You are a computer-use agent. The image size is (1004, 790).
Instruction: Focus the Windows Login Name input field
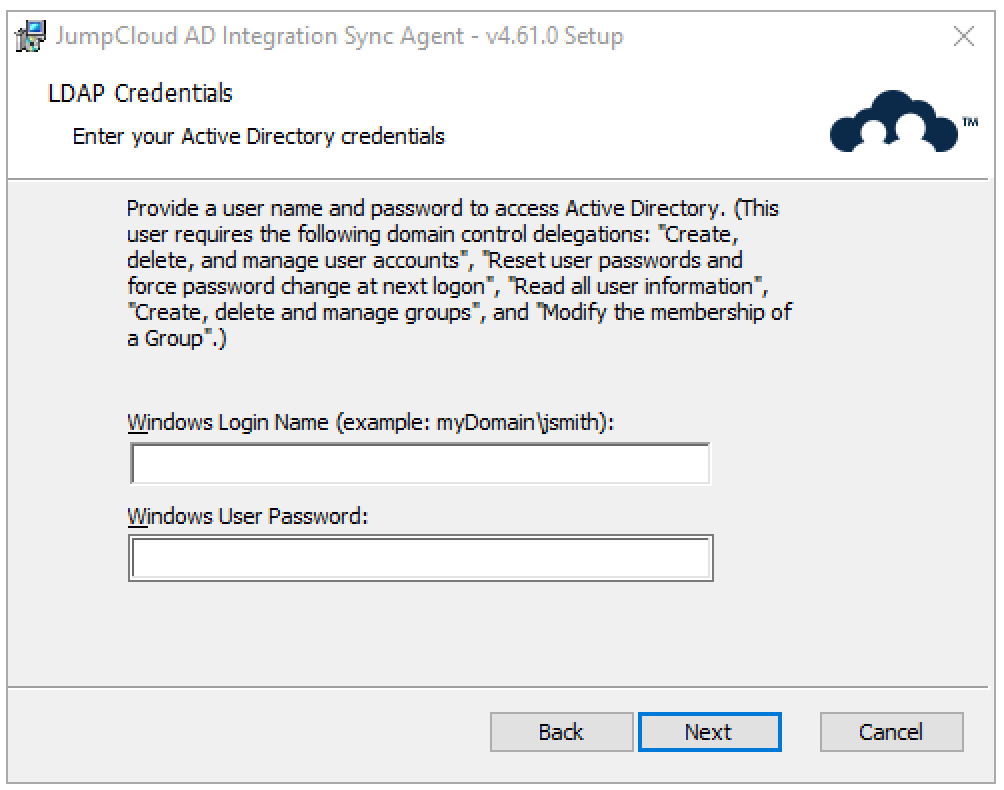[x=420, y=464]
